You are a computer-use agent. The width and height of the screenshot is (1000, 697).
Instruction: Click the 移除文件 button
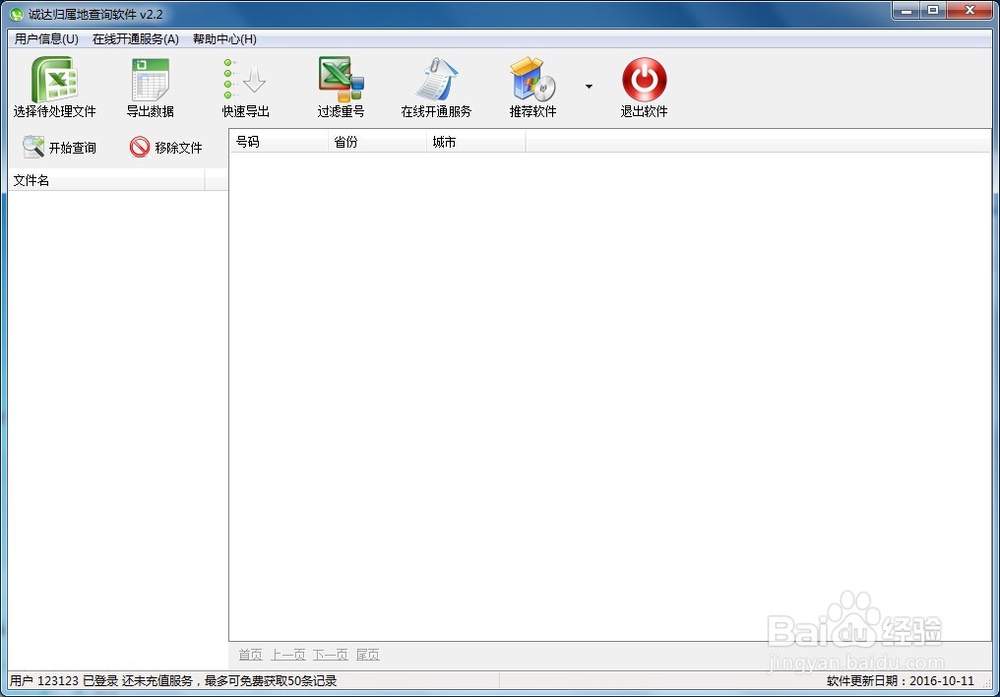coord(166,147)
